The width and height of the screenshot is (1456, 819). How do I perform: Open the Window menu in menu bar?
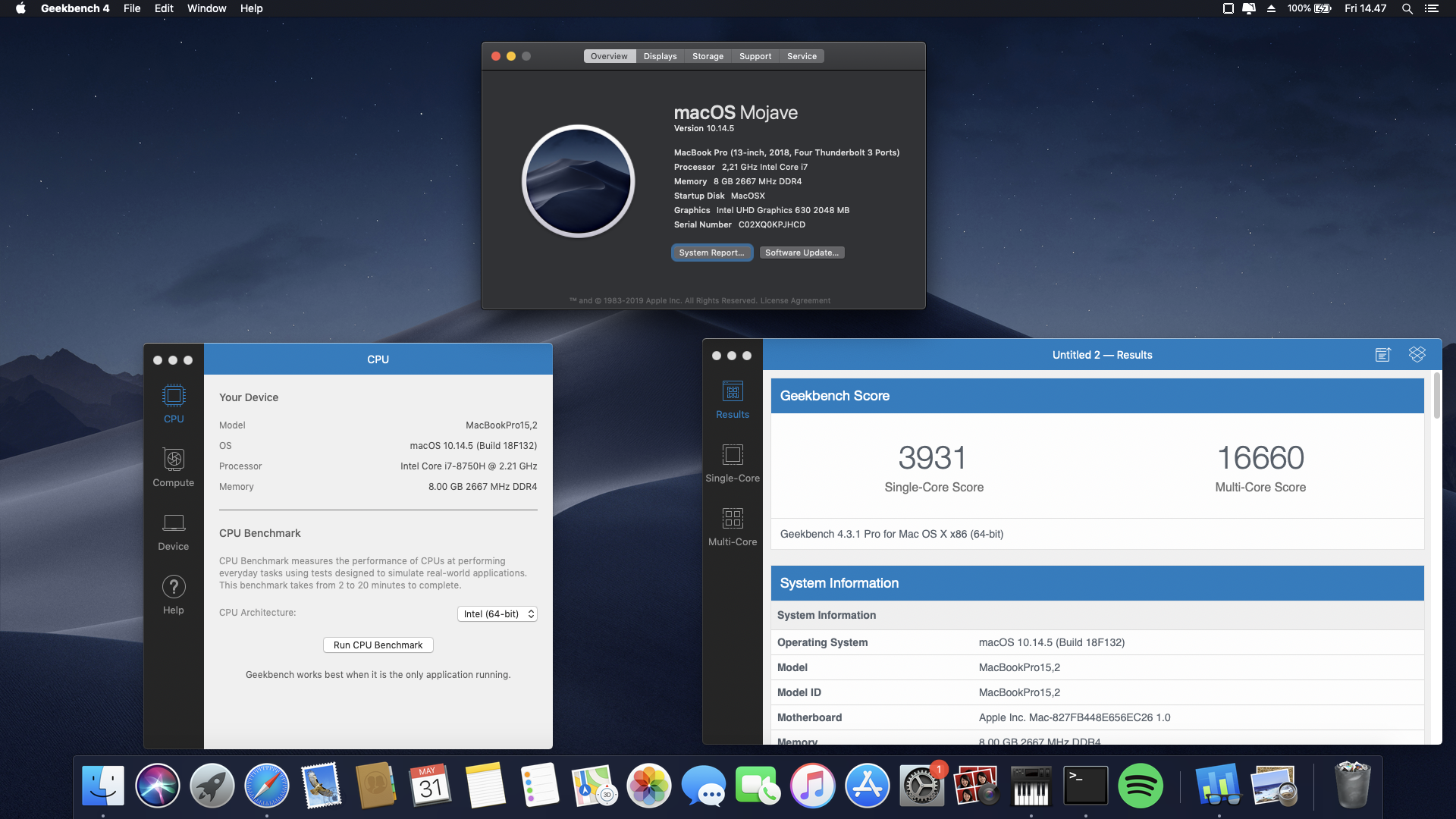(206, 8)
